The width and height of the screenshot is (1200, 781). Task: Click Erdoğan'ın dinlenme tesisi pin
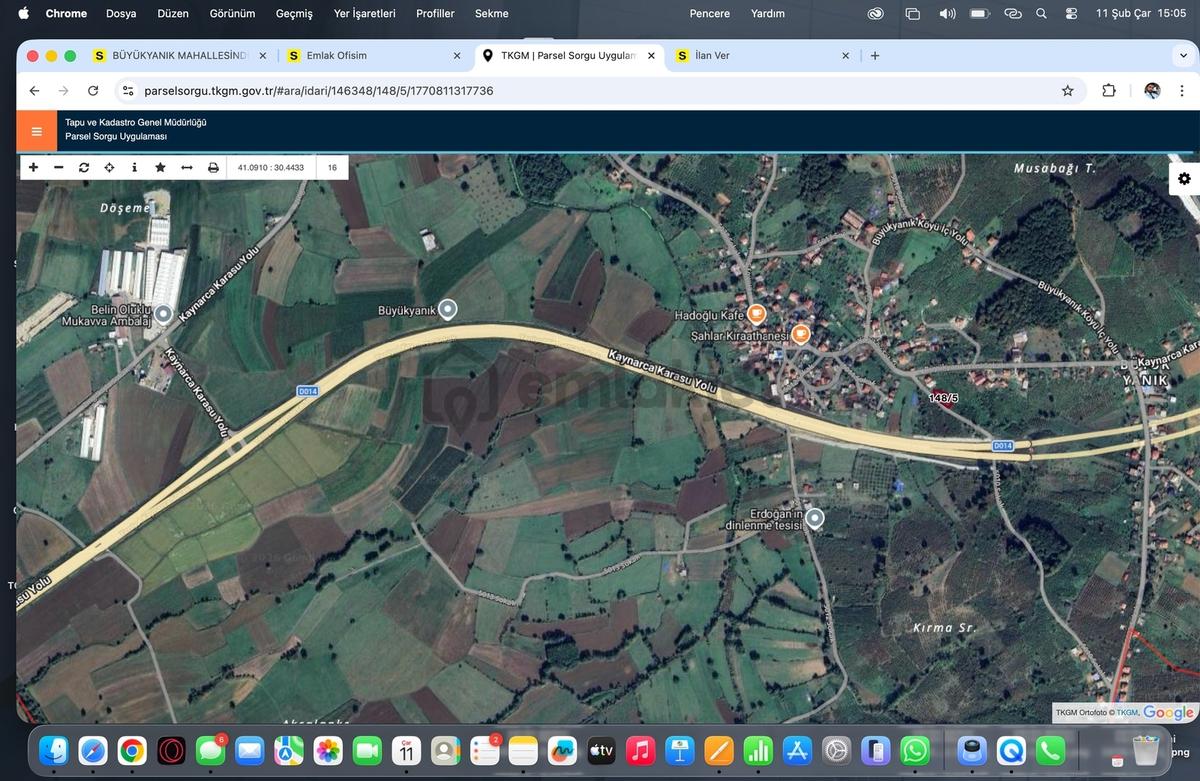point(815,518)
